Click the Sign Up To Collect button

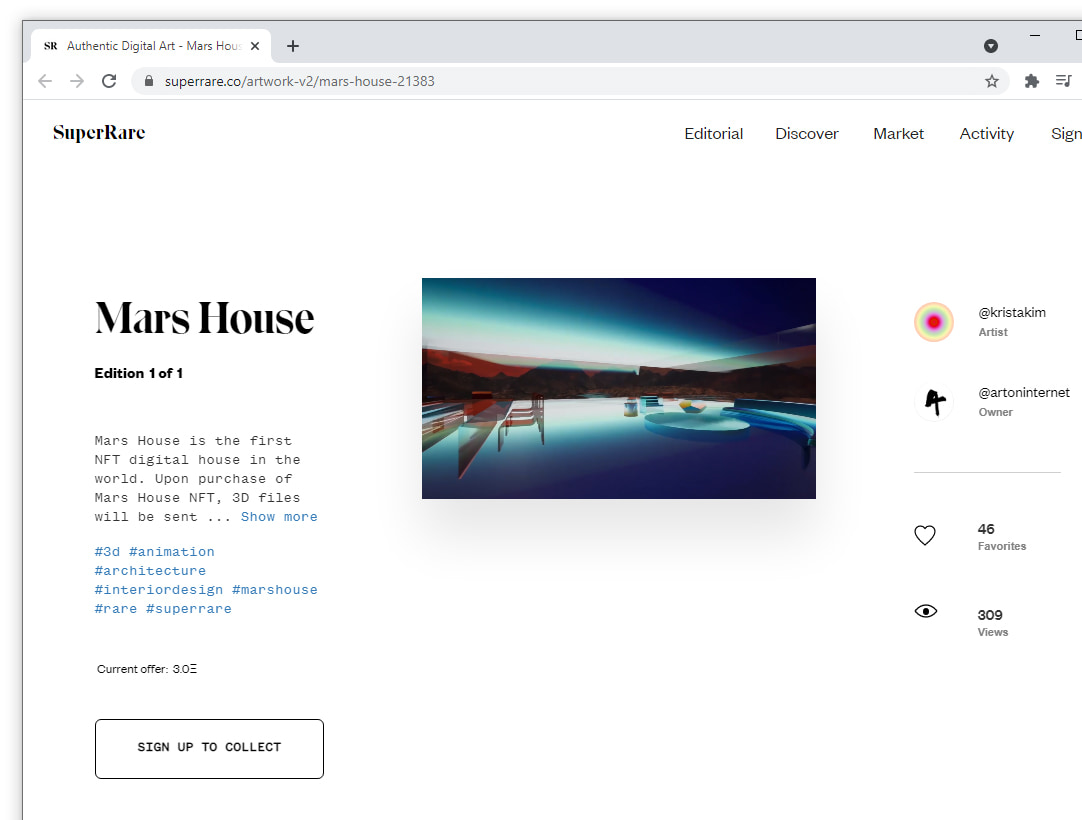click(209, 749)
